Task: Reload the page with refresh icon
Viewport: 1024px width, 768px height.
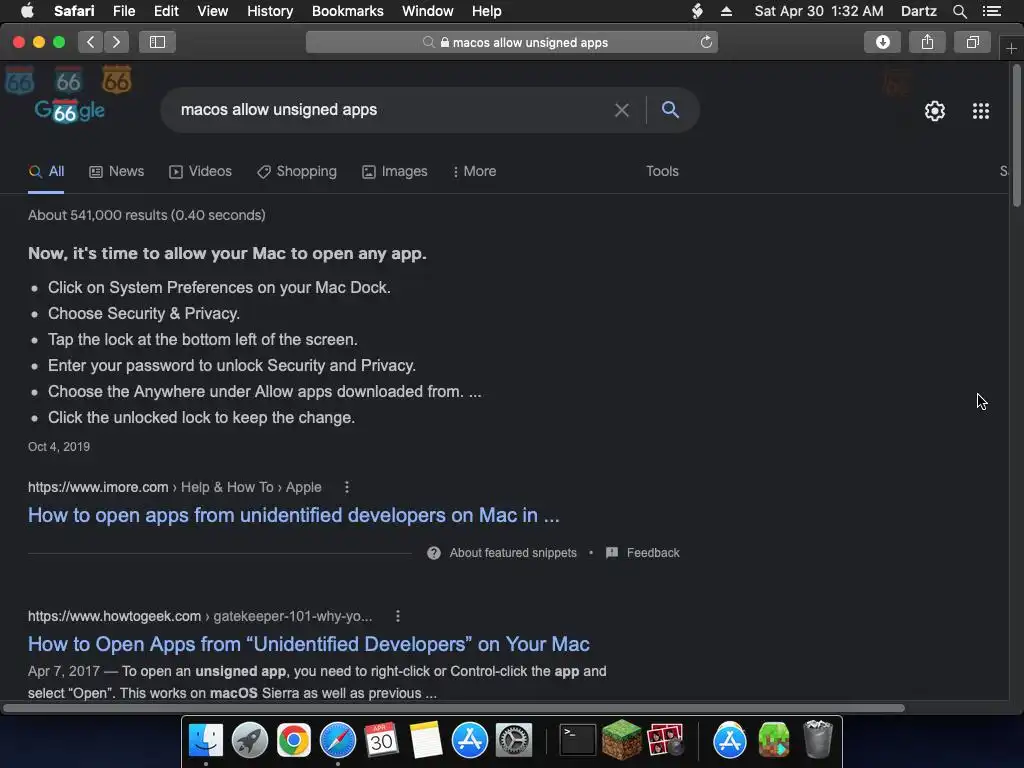Action: (x=706, y=42)
